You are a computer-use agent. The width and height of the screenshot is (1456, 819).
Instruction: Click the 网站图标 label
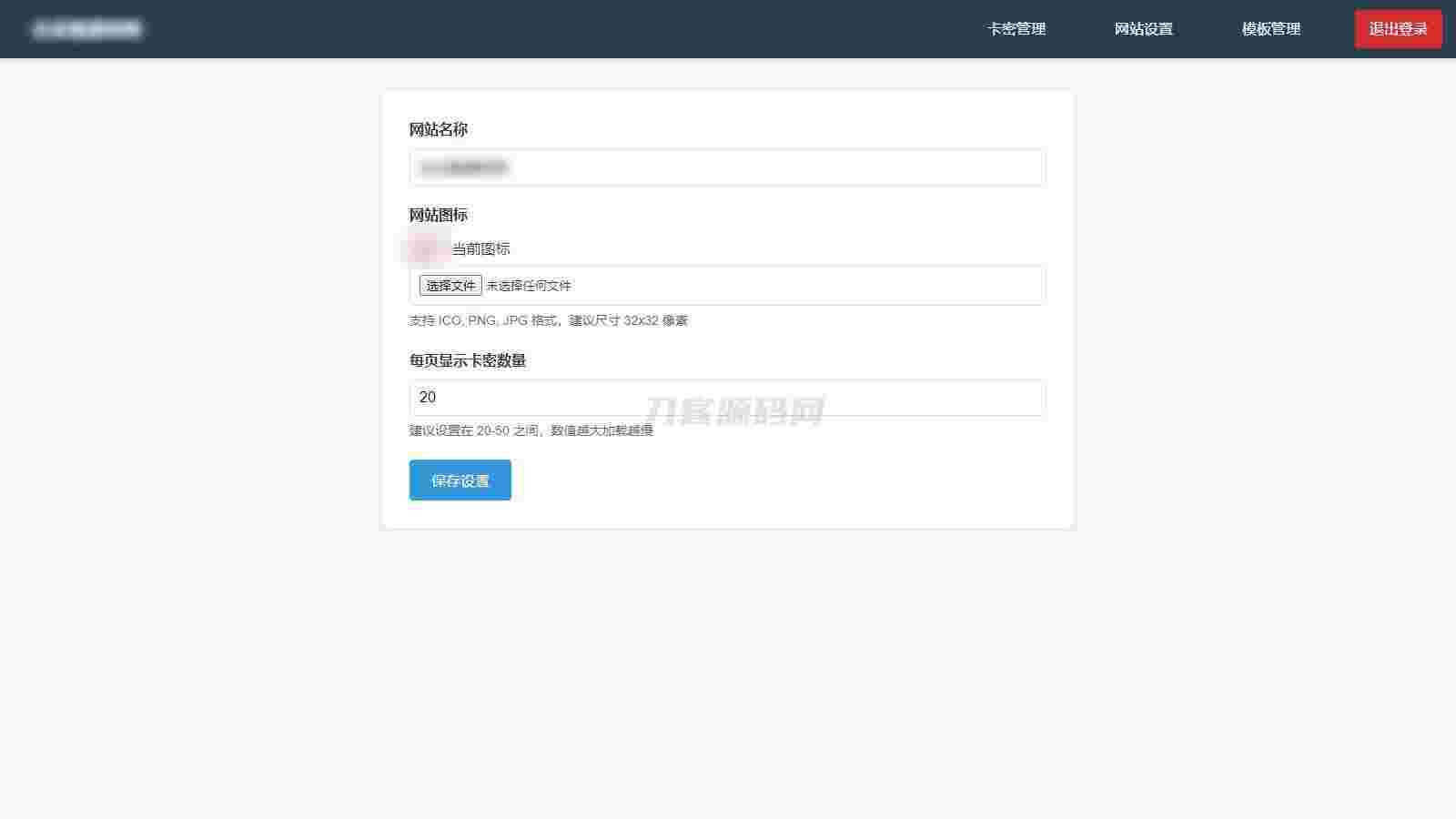tap(439, 216)
